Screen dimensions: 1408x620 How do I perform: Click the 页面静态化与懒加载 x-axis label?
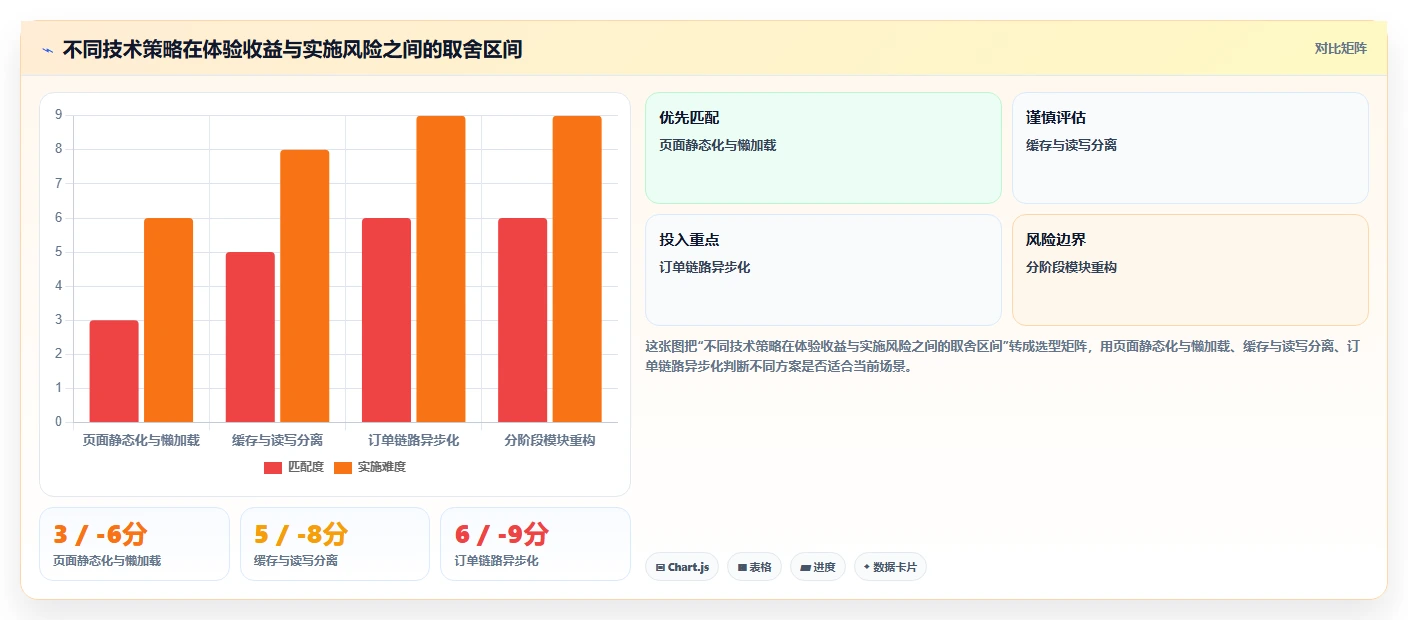tap(141, 440)
